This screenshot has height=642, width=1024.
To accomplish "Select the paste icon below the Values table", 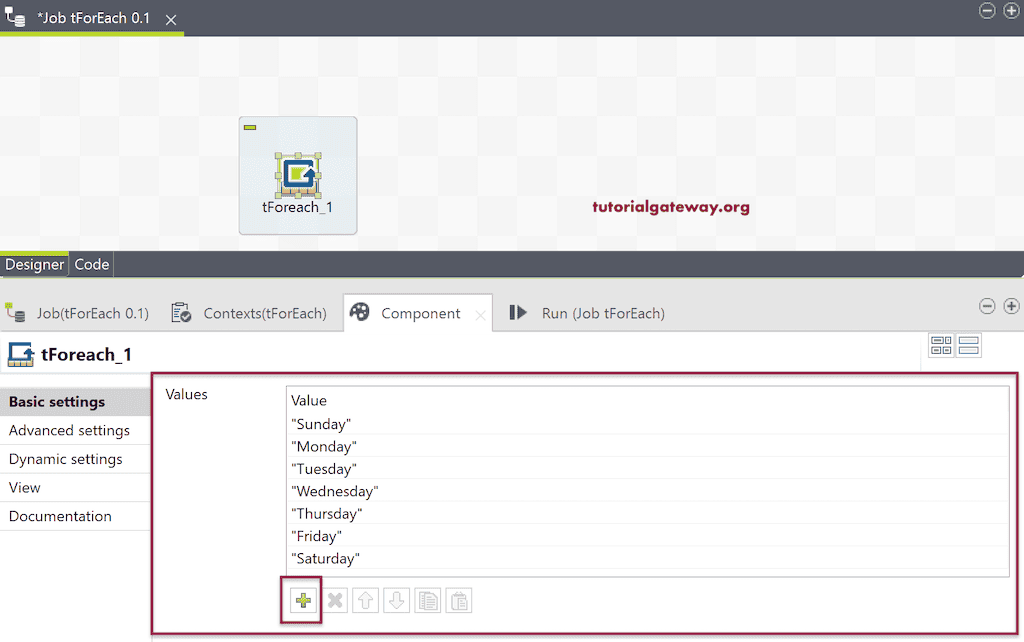I will pos(459,600).
